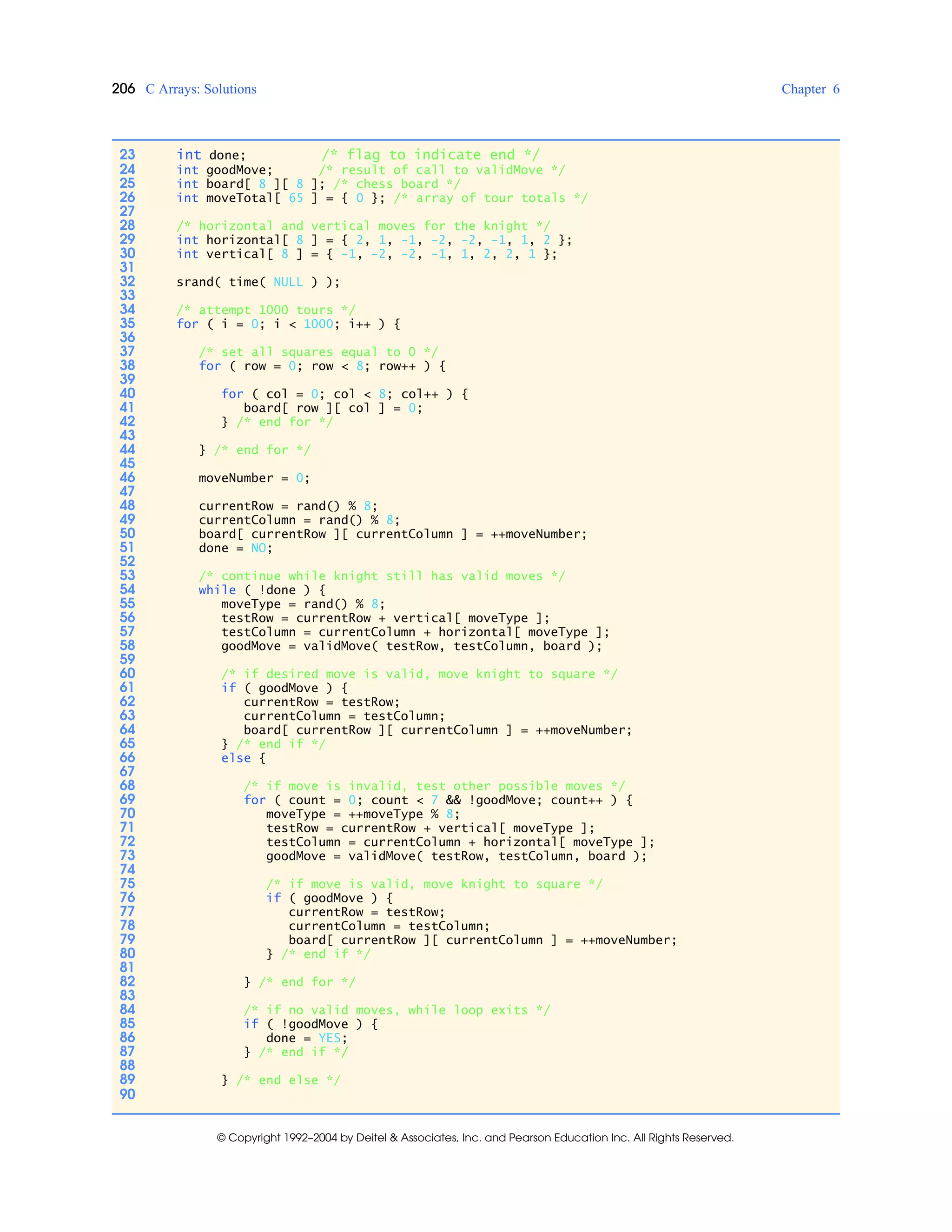
Task: Click the comment 'set all squares equal to 0'
Action: tap(318, 352)
